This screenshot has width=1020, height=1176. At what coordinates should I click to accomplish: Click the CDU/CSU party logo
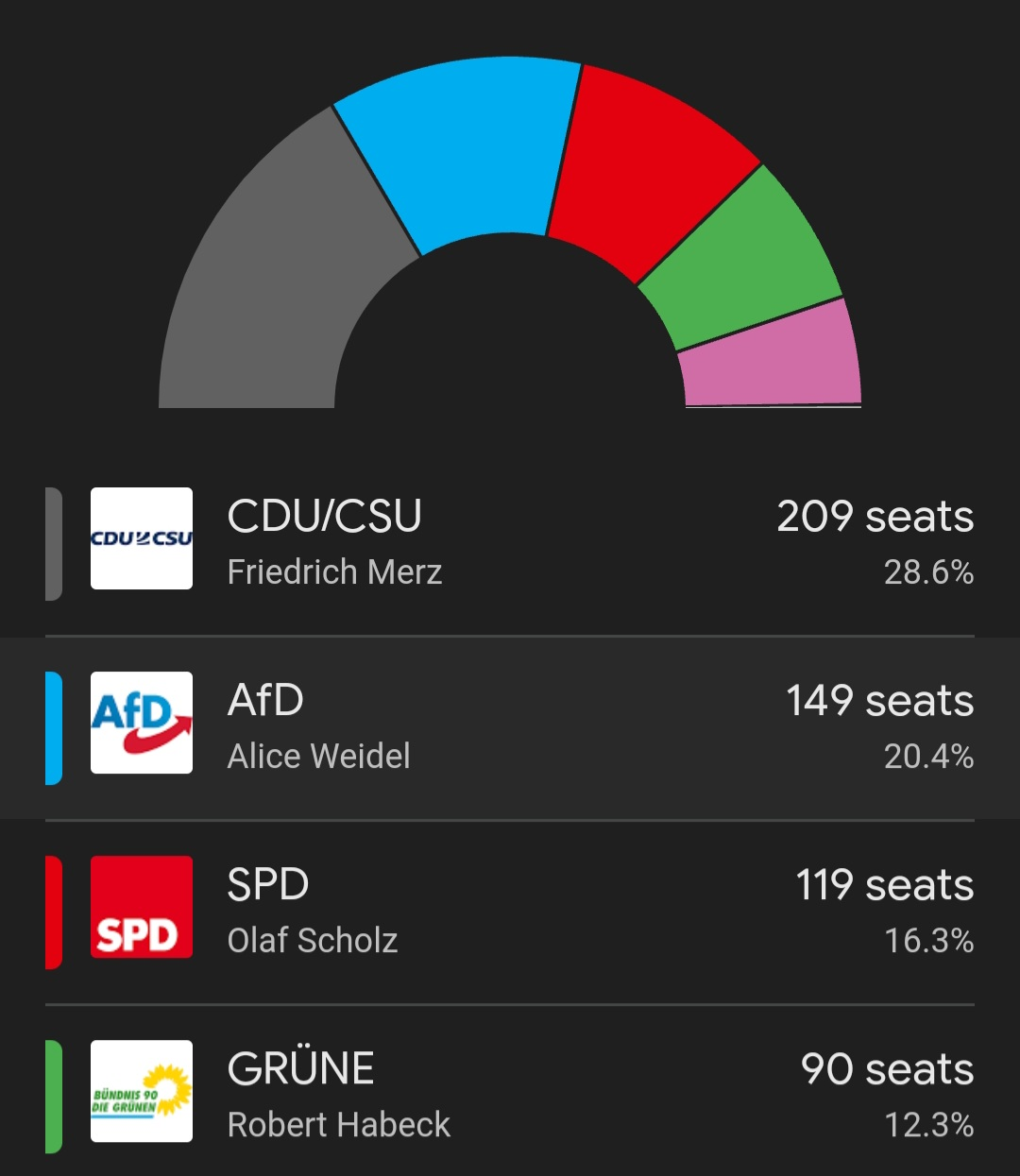[x=142, y=538]
